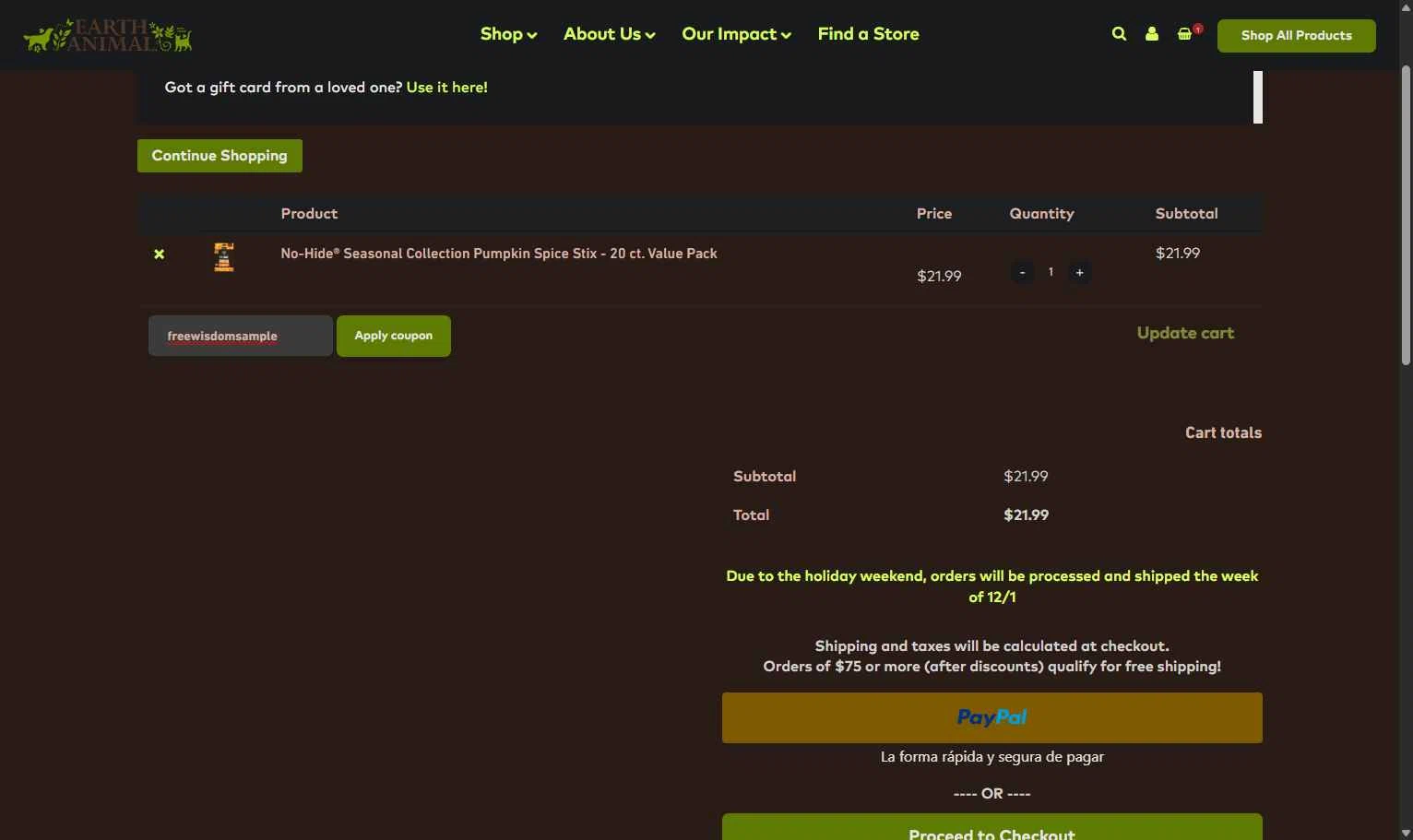Open Pumpkin Spice Stix product thumbnail
Viewport: 1413px width, 840px height.
[x=224, y=257]
